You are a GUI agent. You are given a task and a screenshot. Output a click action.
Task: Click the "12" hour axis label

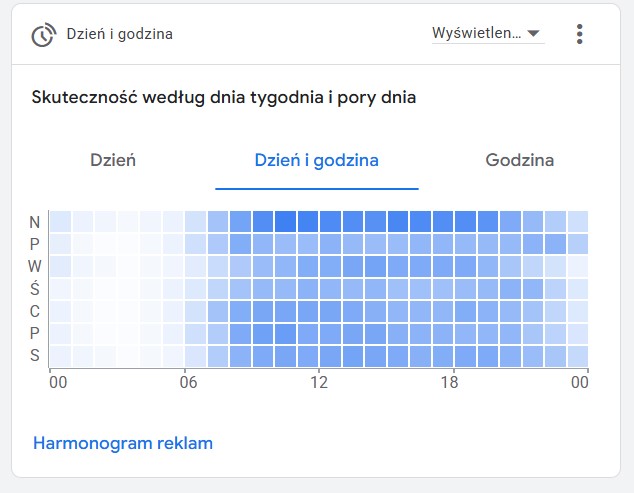(x=320, y=381)
